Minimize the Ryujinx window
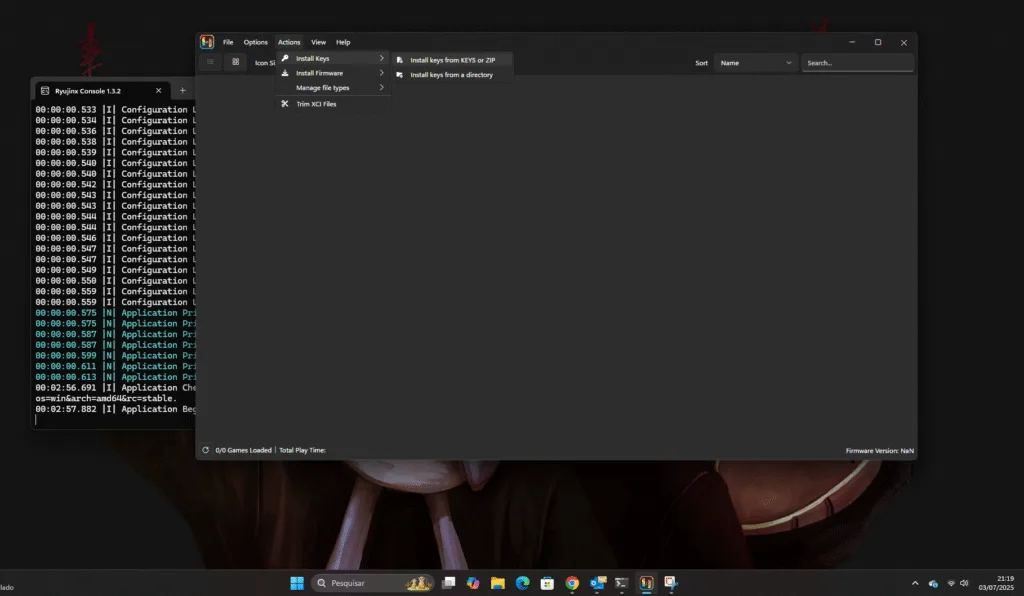1024x596 pixels. click(x=852, y=42)
